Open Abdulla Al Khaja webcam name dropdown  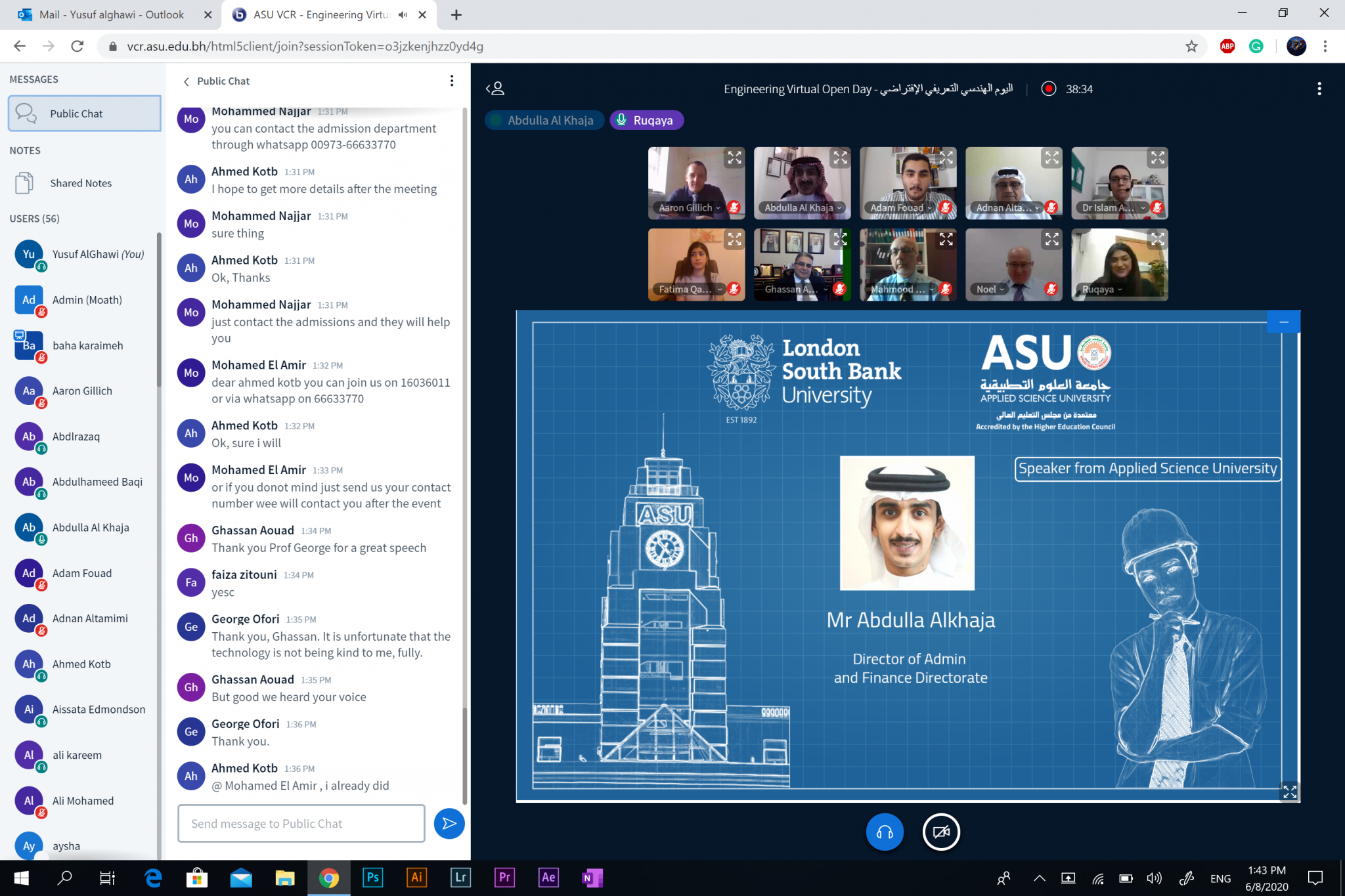803,207
